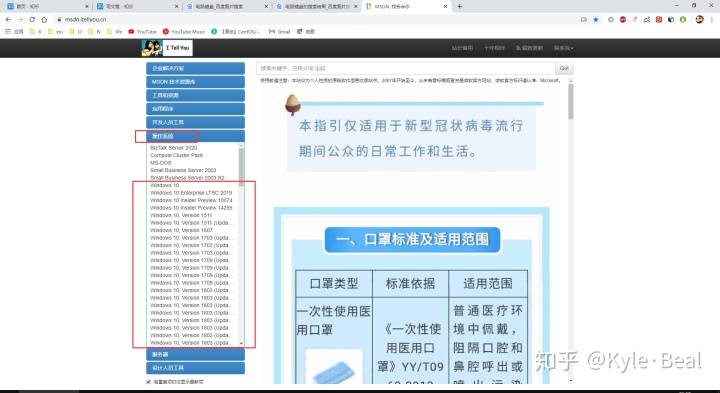Open the 'N' bookmark folder

click(94, 32)
